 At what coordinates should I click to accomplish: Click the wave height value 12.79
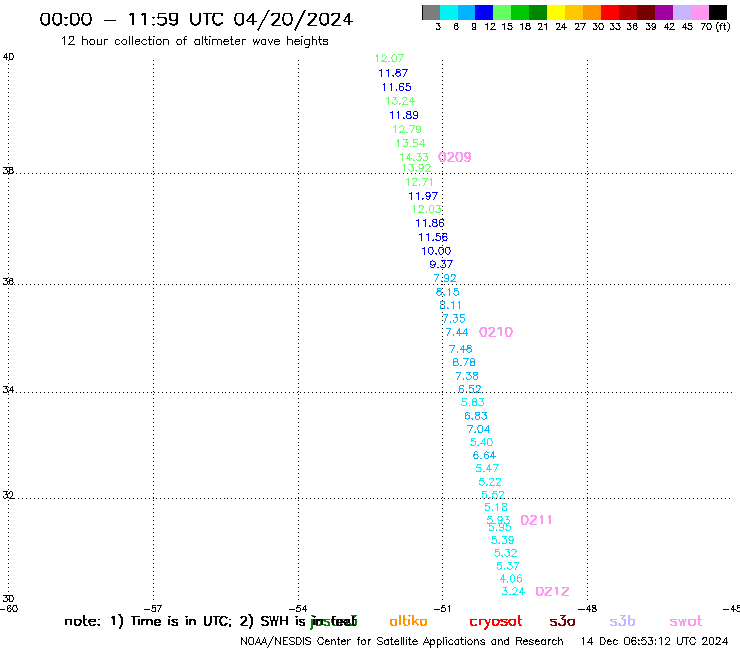pyautogui.click(x=407, y=129)
